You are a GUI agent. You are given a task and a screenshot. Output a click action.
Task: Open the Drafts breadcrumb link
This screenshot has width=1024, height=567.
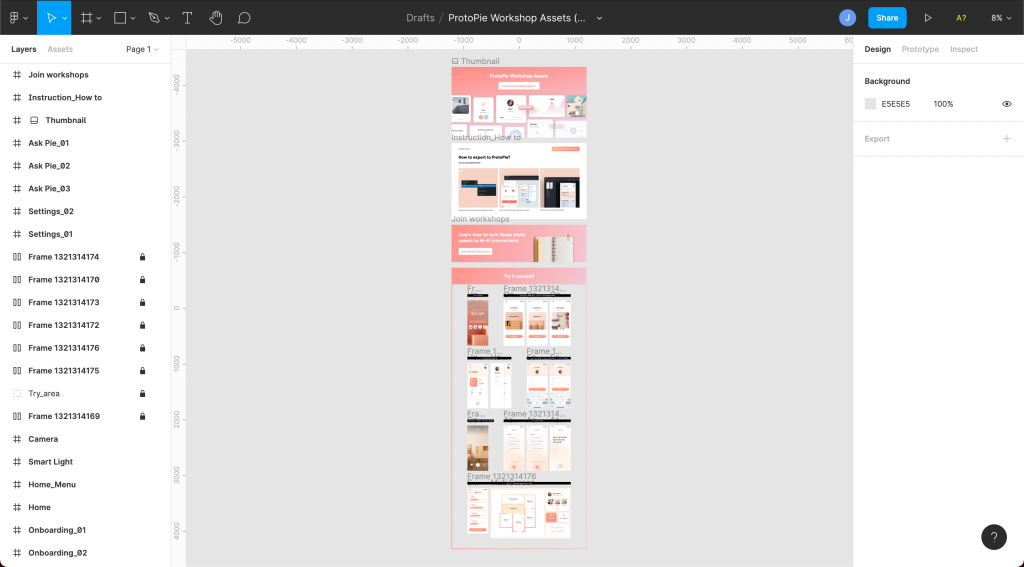coord(420,18)
